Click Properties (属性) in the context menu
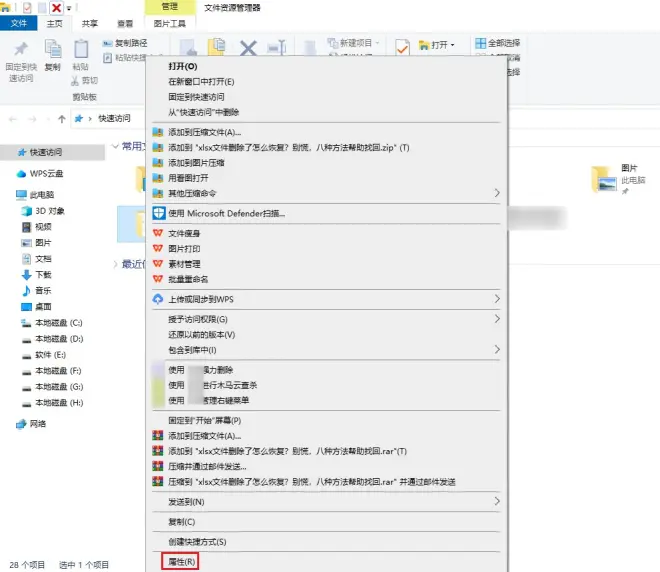The width and height of the screenshot is (660, 572). (181, 561)
